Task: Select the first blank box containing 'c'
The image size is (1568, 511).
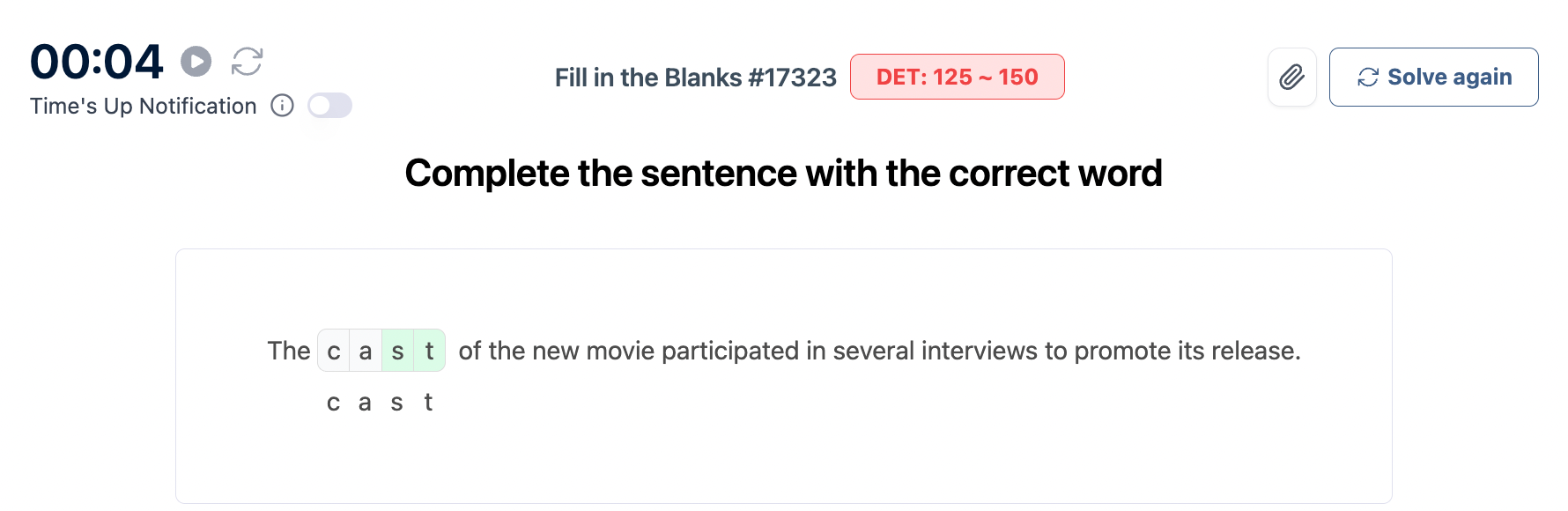Action: 334,351
